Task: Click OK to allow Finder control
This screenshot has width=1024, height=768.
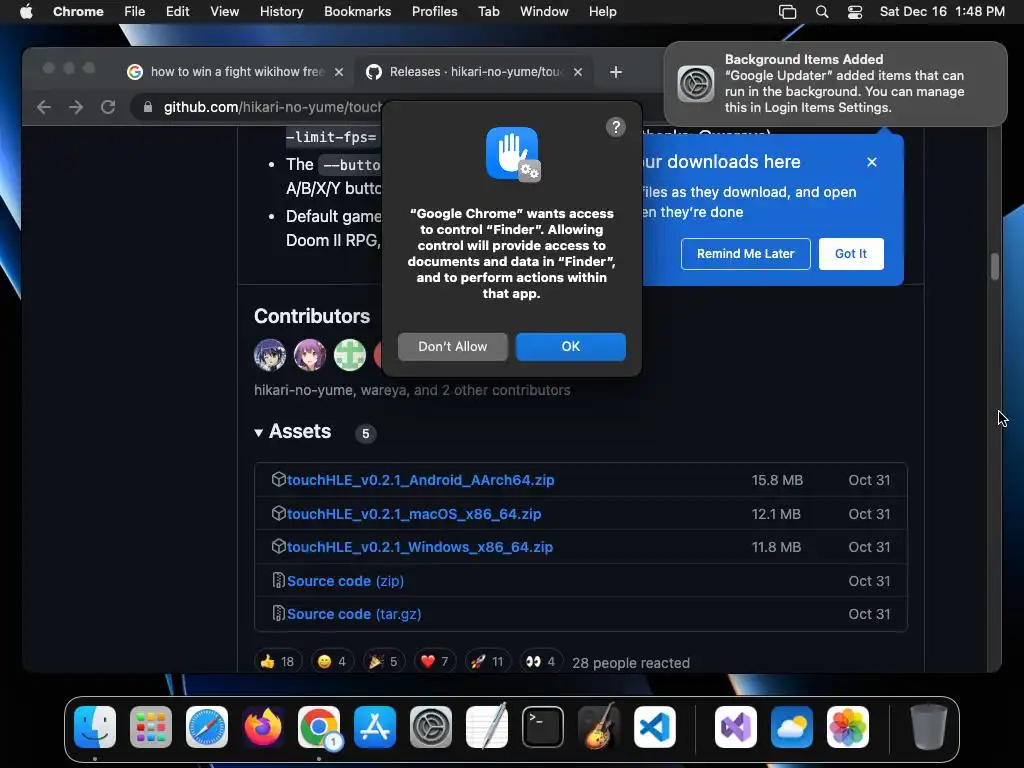Action: click(x=570, y=346)
